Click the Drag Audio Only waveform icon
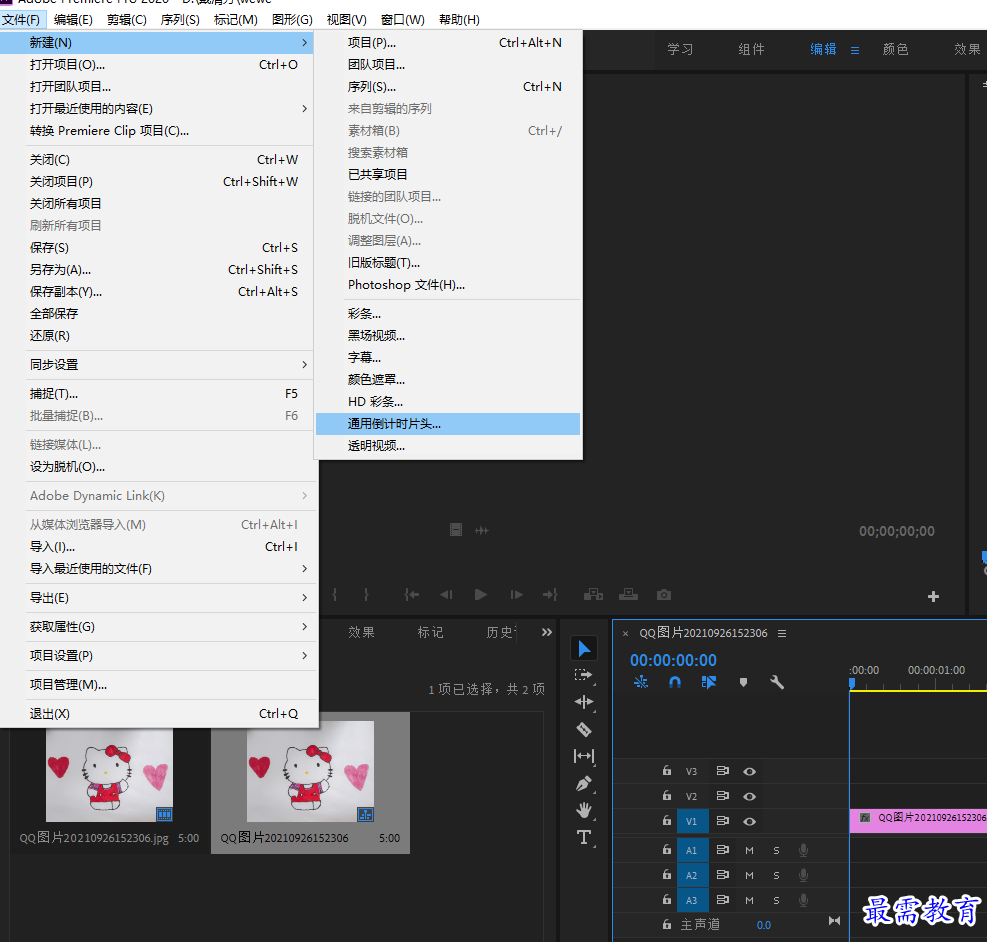 482,530
